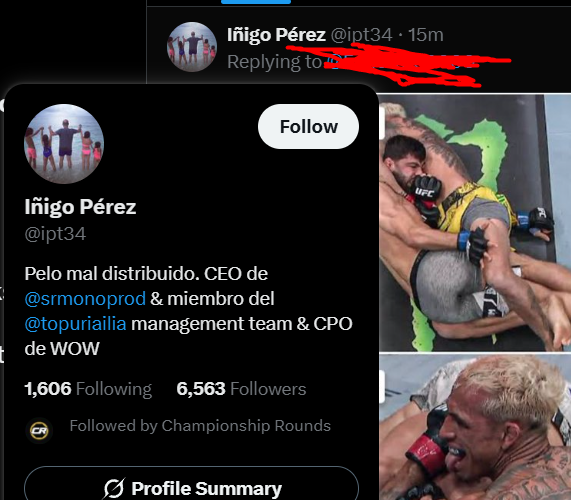Click the Grok icon in Profile Summary
The width and height of the screenshot is (571, 500).
114,488
